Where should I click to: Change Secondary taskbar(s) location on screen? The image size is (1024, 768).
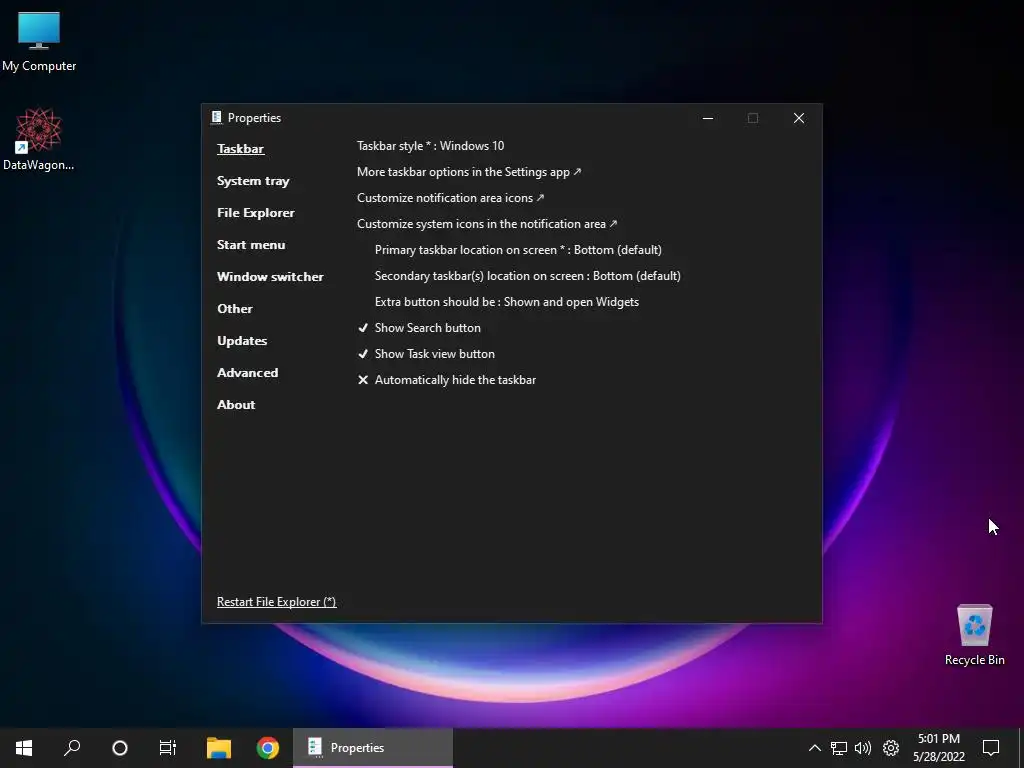pyautogui.click(x=528, y=276)
